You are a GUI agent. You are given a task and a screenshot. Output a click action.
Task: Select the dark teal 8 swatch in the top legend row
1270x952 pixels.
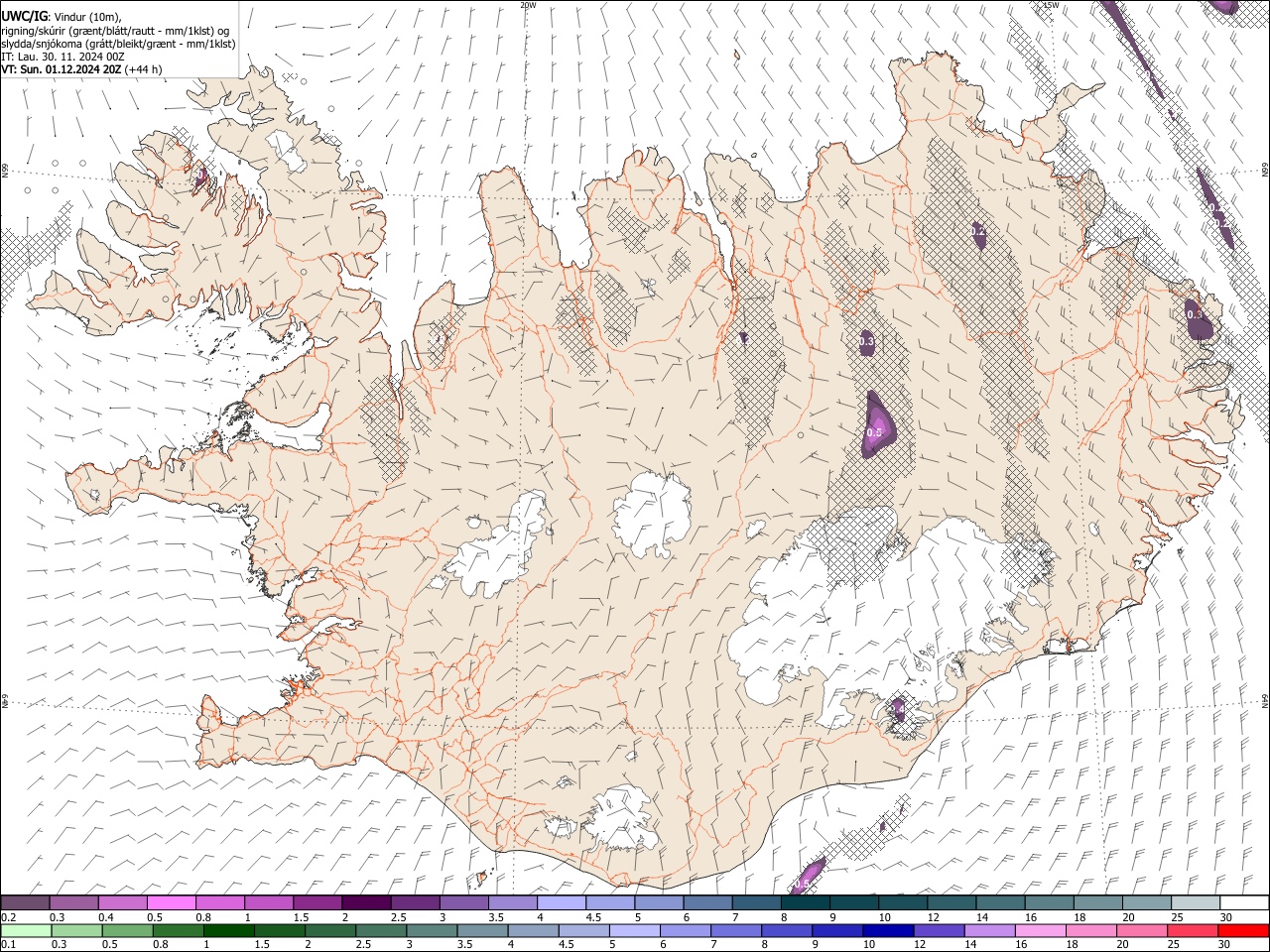(805, 903)
